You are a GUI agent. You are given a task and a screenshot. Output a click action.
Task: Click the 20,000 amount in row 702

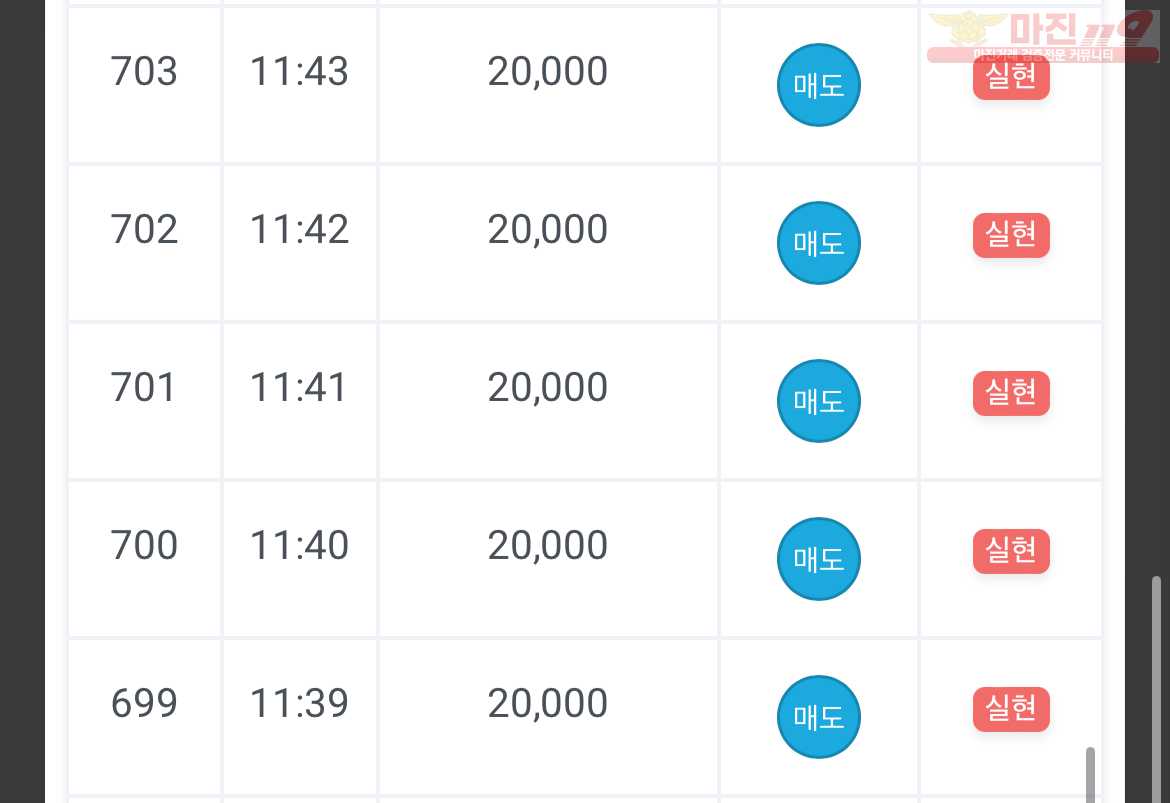click(548, 229)
